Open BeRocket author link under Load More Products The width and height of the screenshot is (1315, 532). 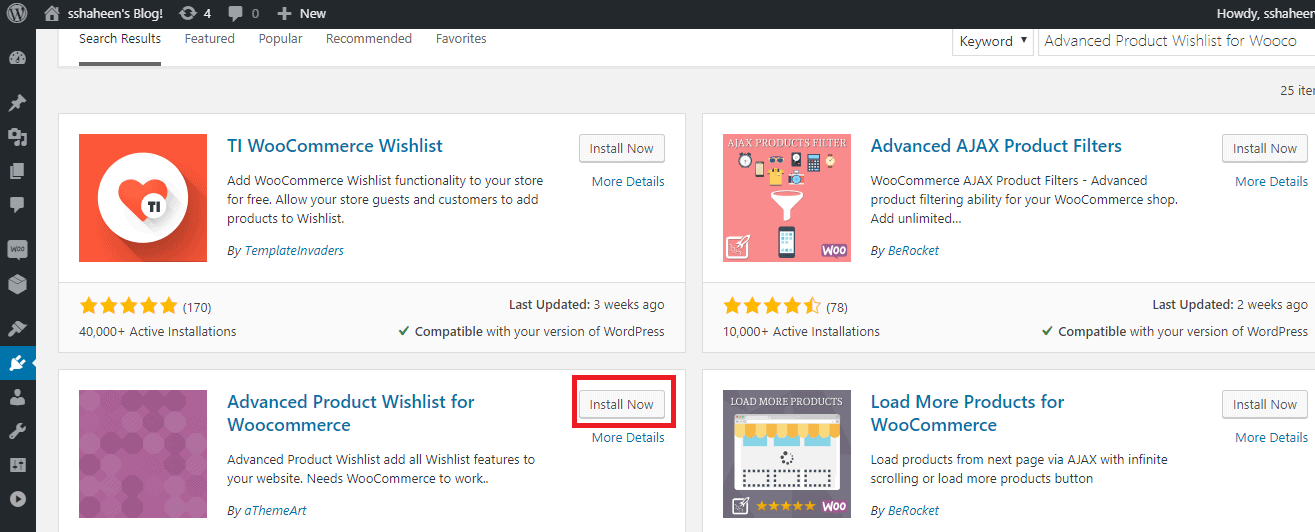click(x=914, y=510)
